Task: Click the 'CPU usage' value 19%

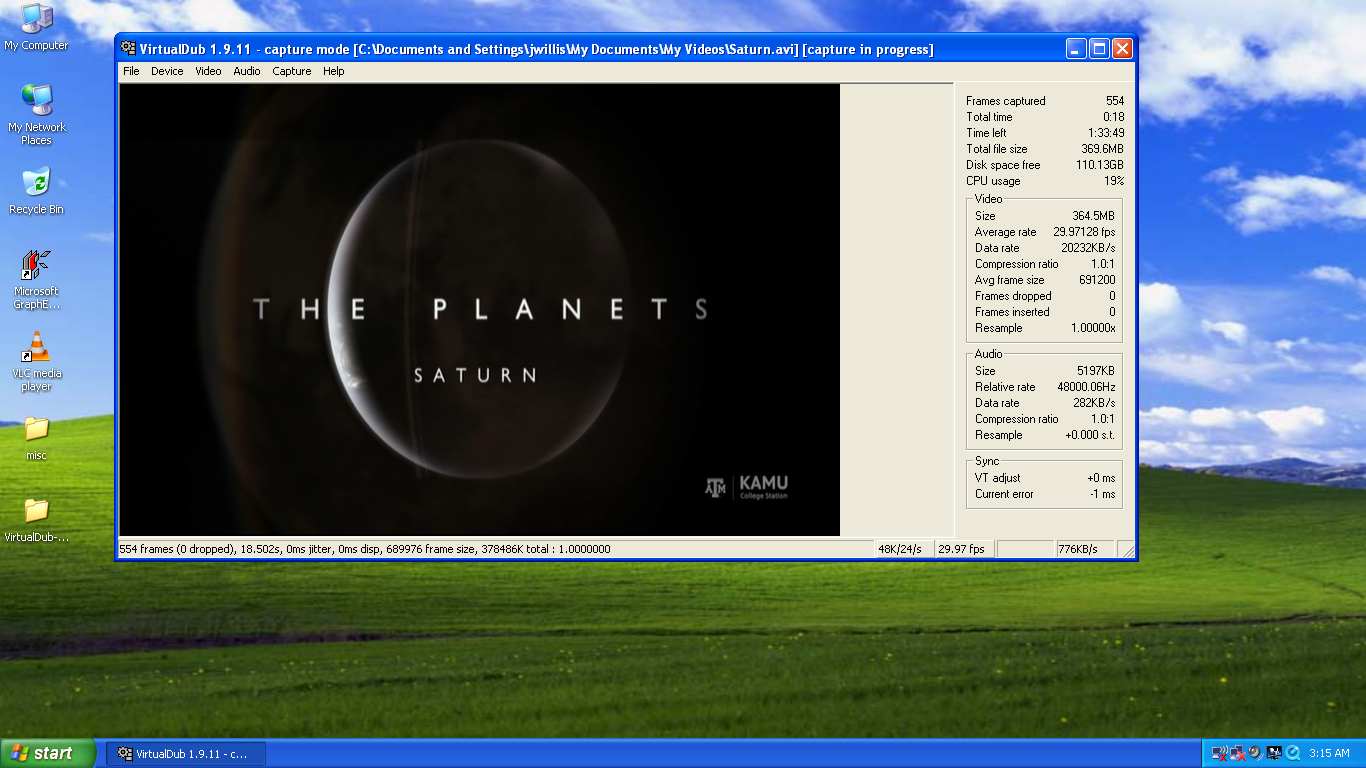Action: (x=1114, y=181)
